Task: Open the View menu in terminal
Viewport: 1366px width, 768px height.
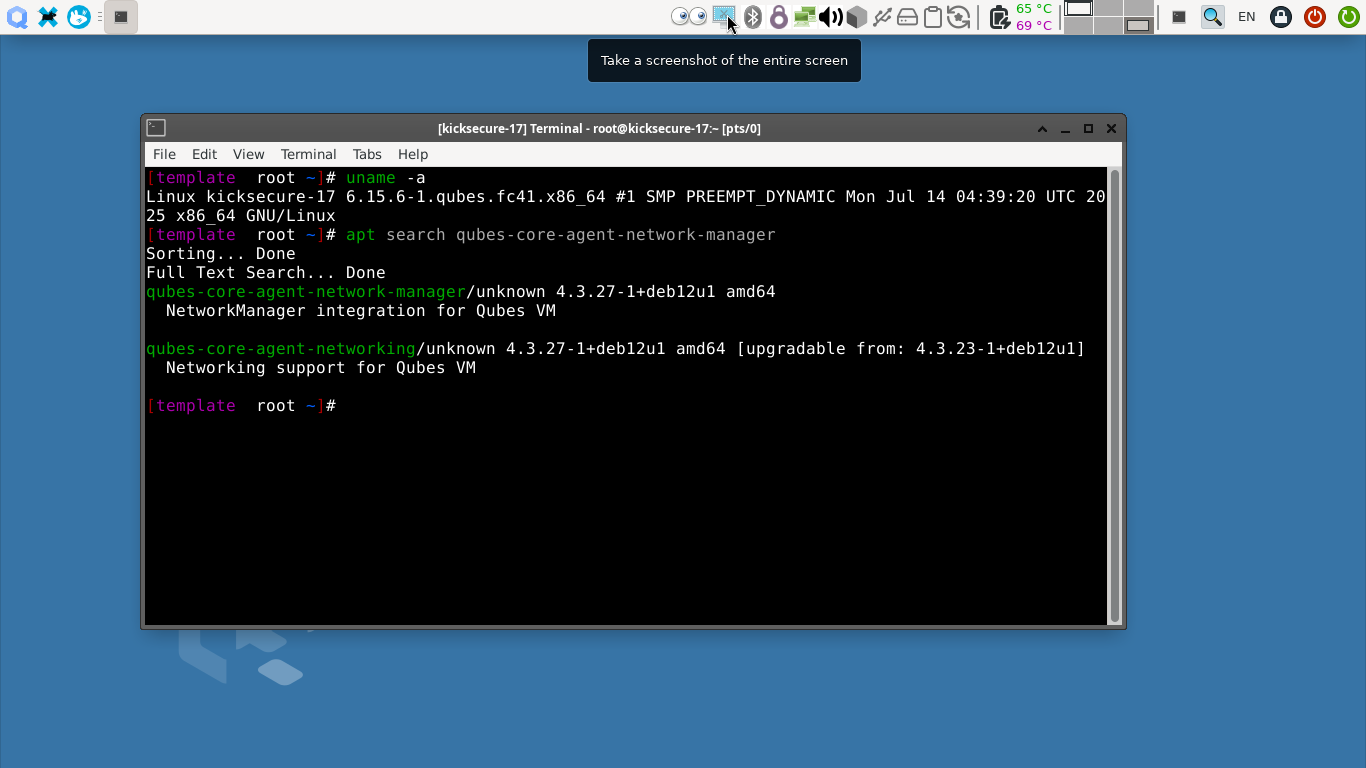Action: pyautogui.click(x=248, y=154)
